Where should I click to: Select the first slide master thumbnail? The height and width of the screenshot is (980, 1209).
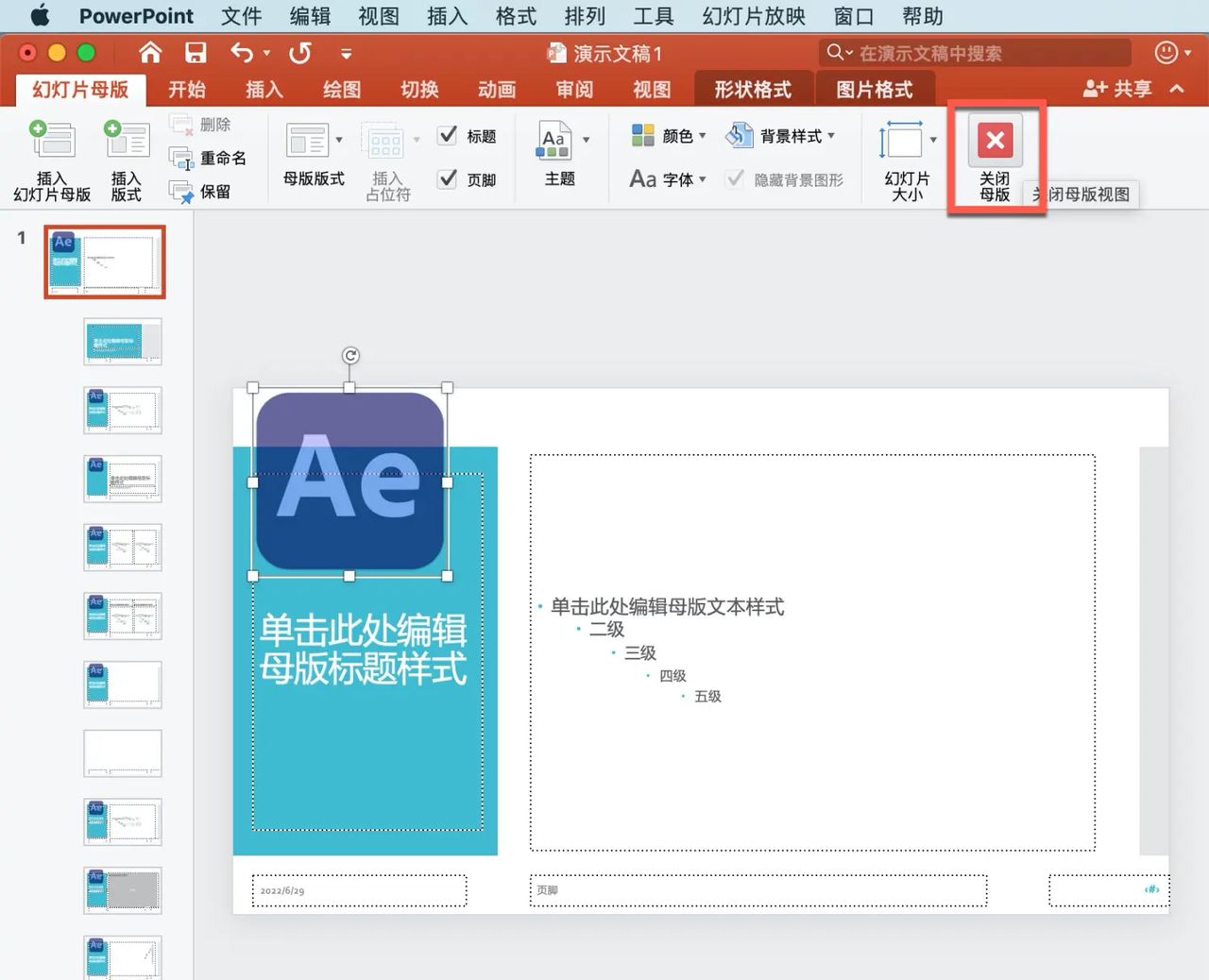pyautogui.click(x=104, y=262)
